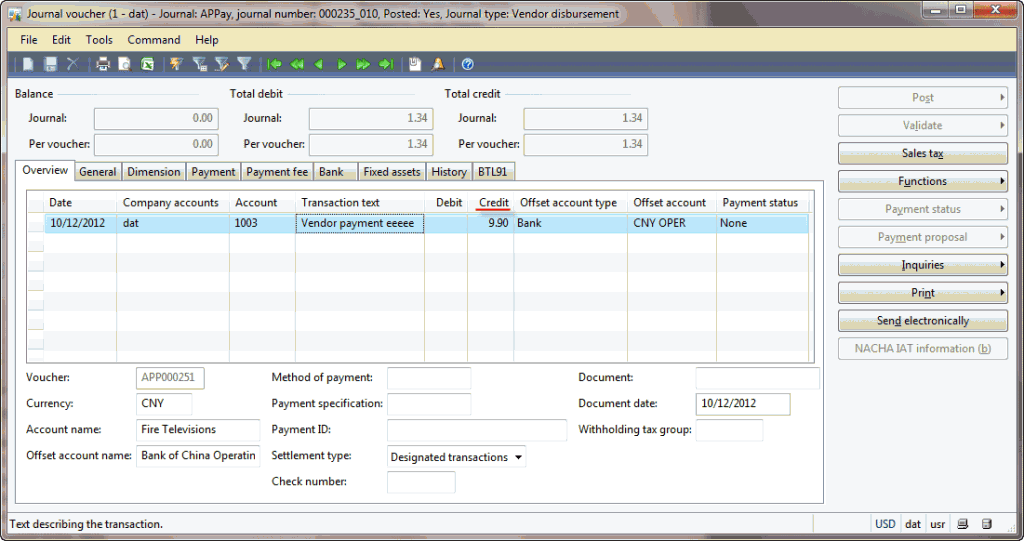
Task: Open the Inquiries button menu
Action: tap(922, 265)
